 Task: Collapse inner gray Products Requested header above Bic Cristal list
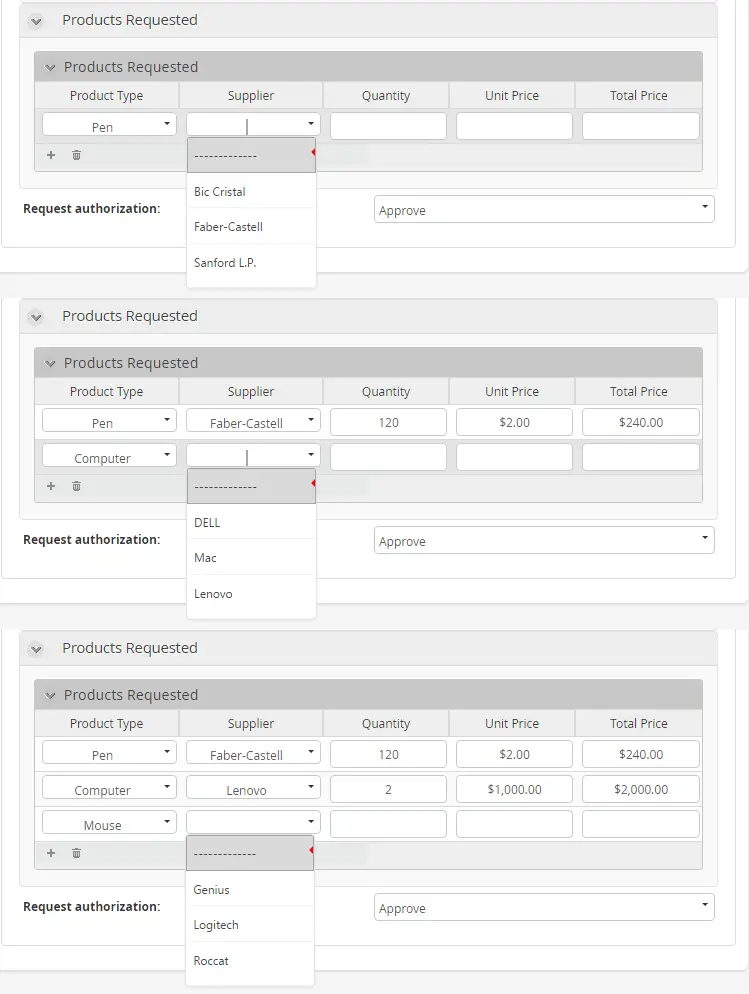coord(49,67)
